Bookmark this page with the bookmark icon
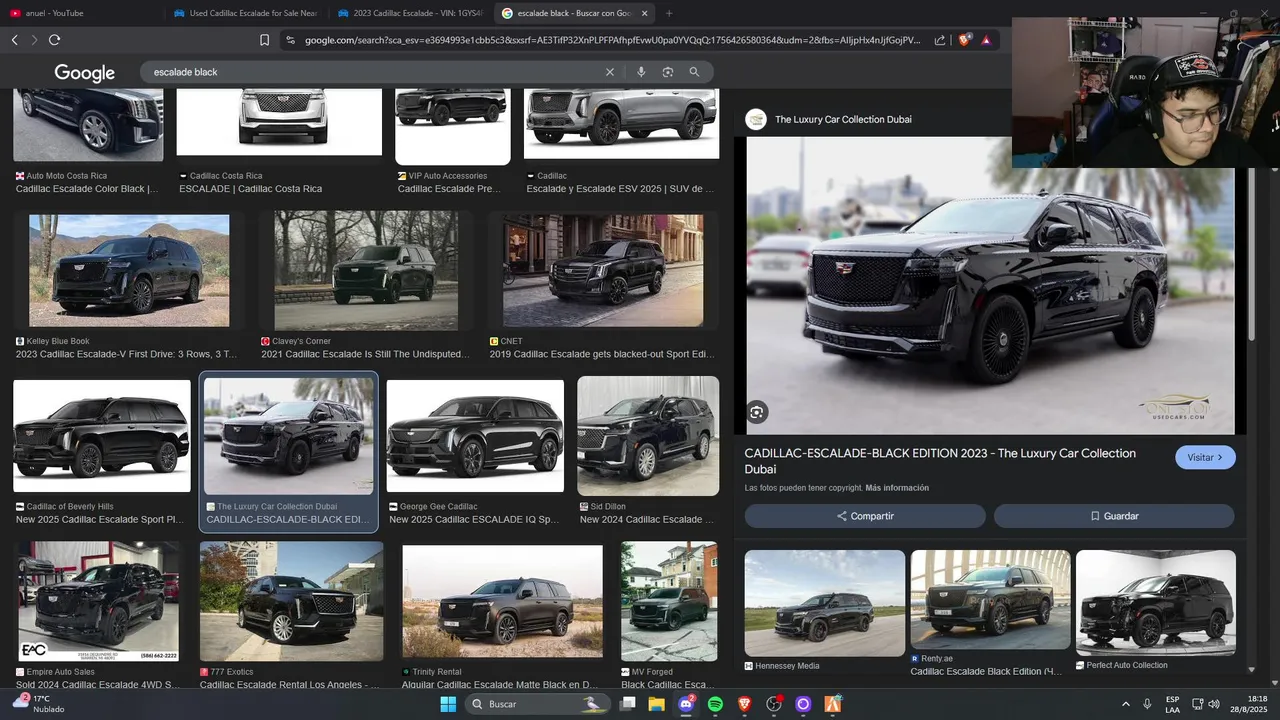This screenshot has width=1280, height=720. (264, 40)
